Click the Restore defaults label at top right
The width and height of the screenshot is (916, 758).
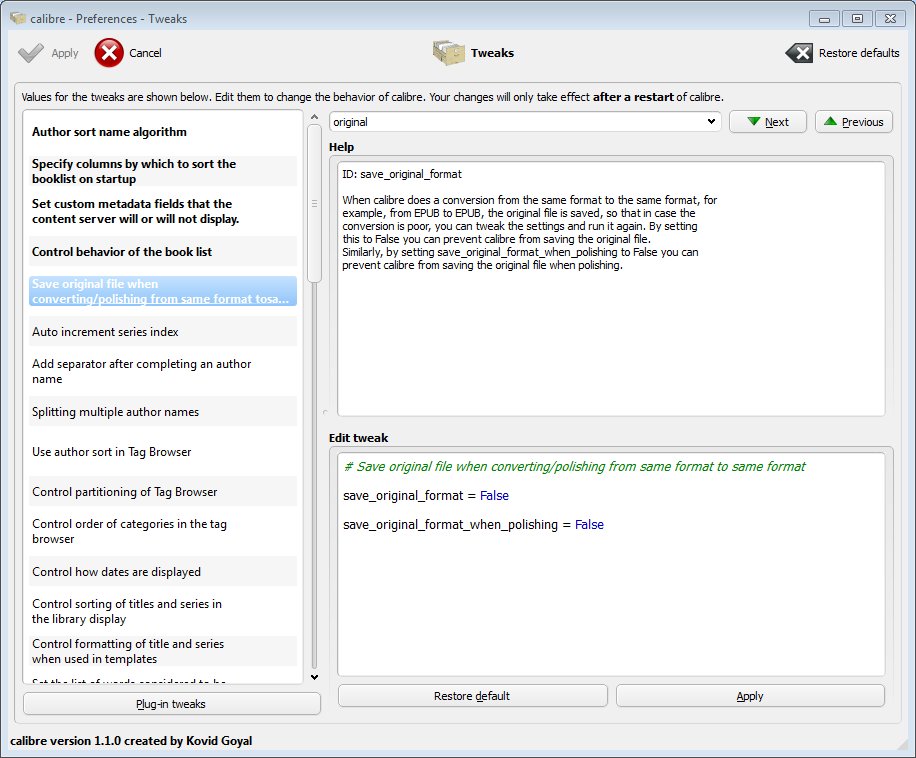(859, 53)
